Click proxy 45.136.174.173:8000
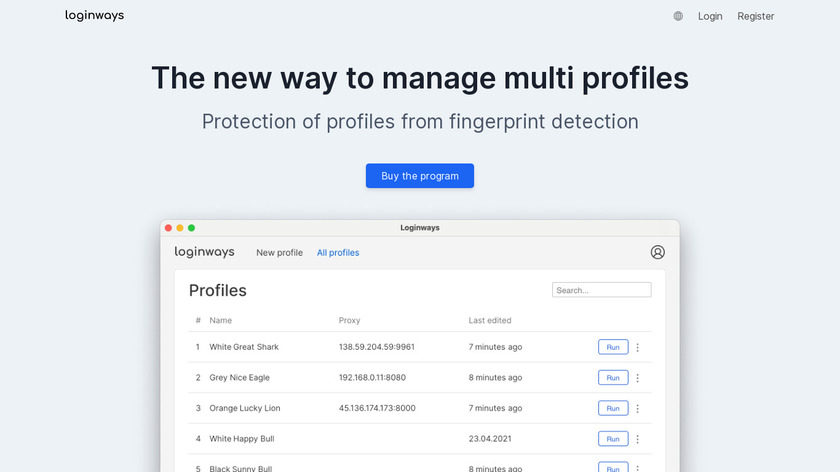 [x=377, y=408]
